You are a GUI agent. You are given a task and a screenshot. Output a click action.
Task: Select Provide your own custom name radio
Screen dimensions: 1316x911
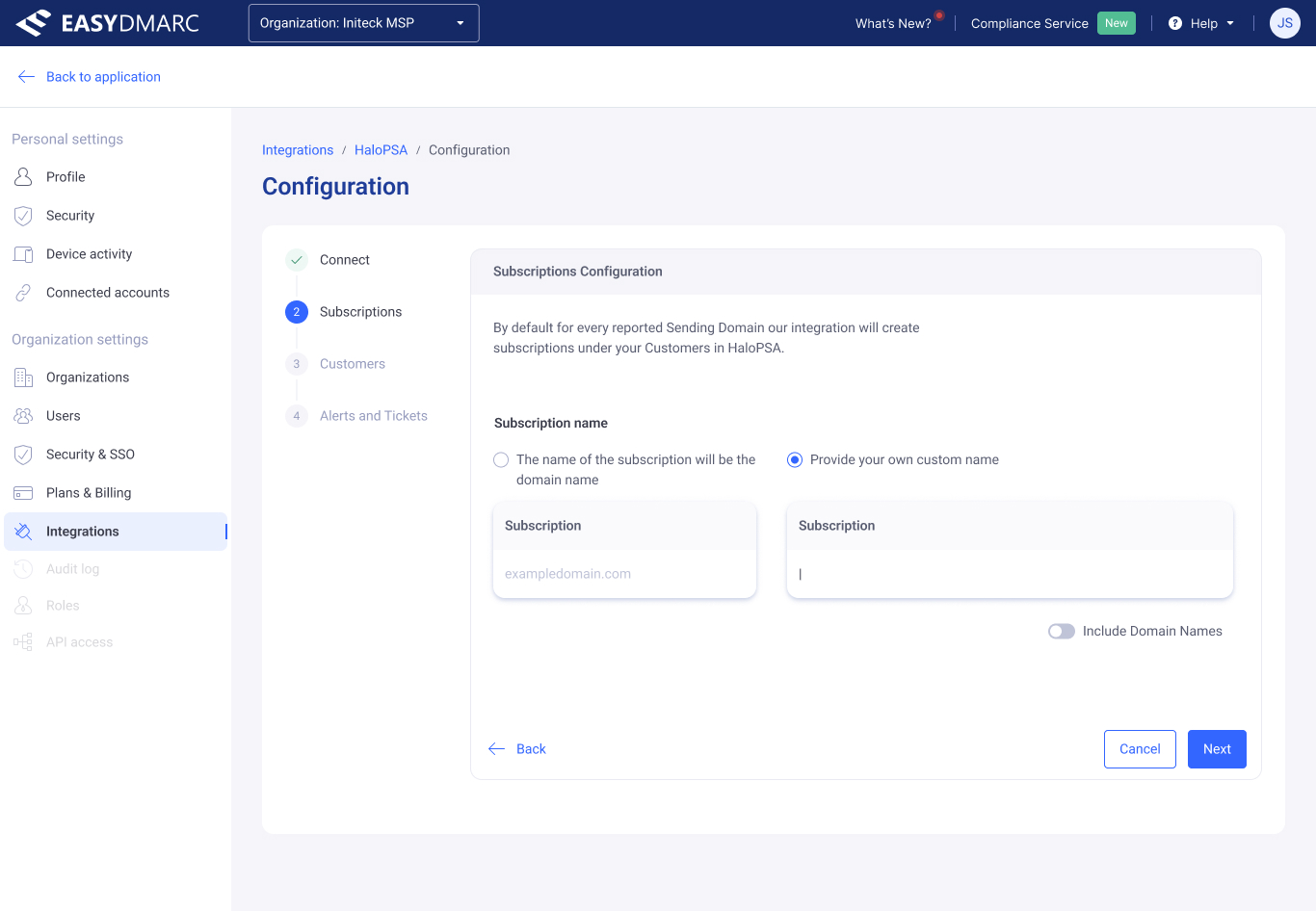795,460
